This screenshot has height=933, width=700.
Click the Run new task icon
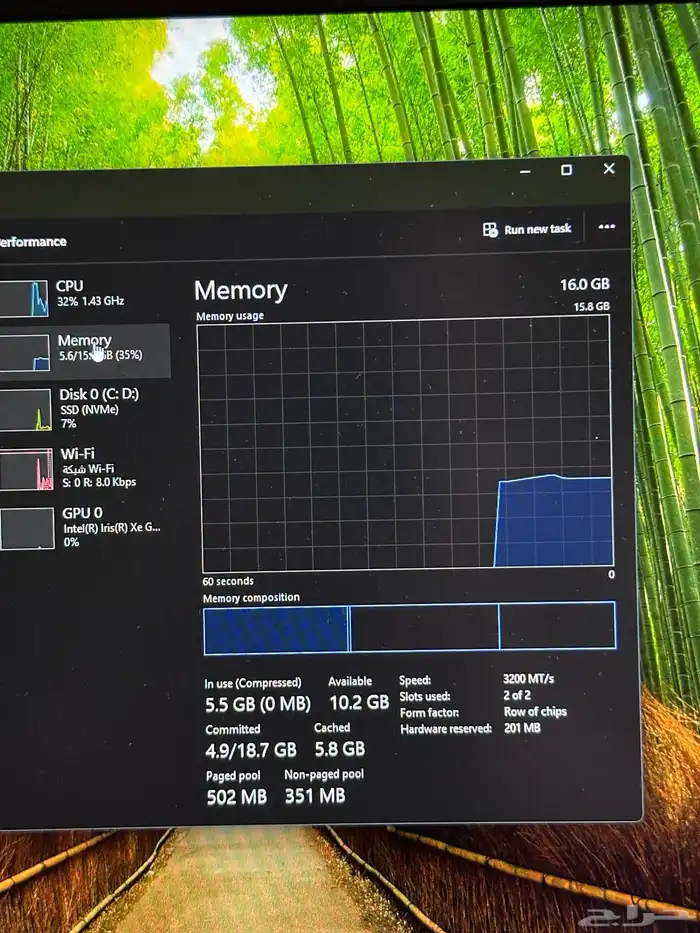pyautogui.click(x=490, y=229)
